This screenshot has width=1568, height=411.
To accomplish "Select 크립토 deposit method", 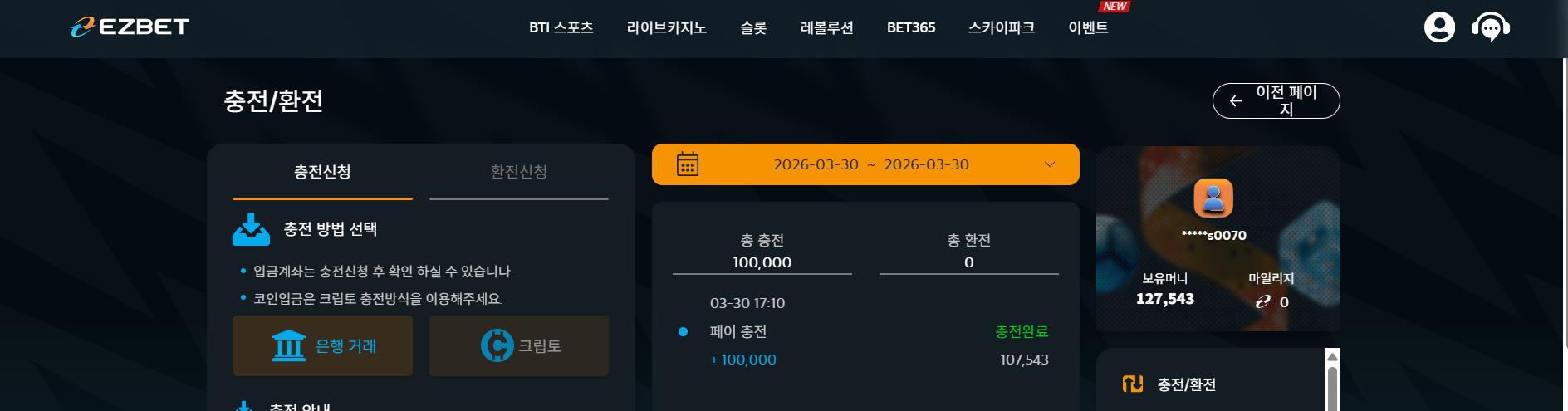I will (519, 345).
